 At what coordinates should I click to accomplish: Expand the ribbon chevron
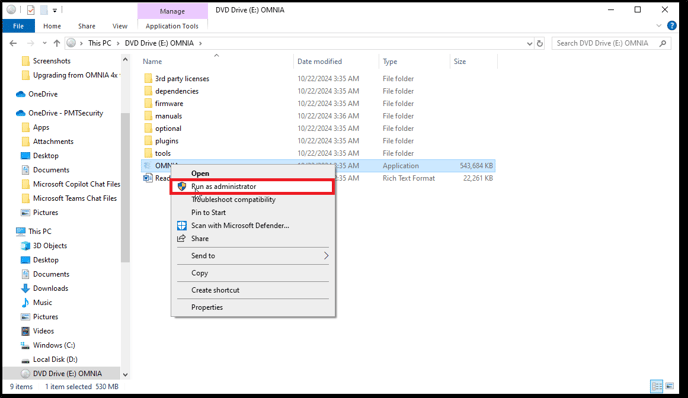(x=659, y=26)
